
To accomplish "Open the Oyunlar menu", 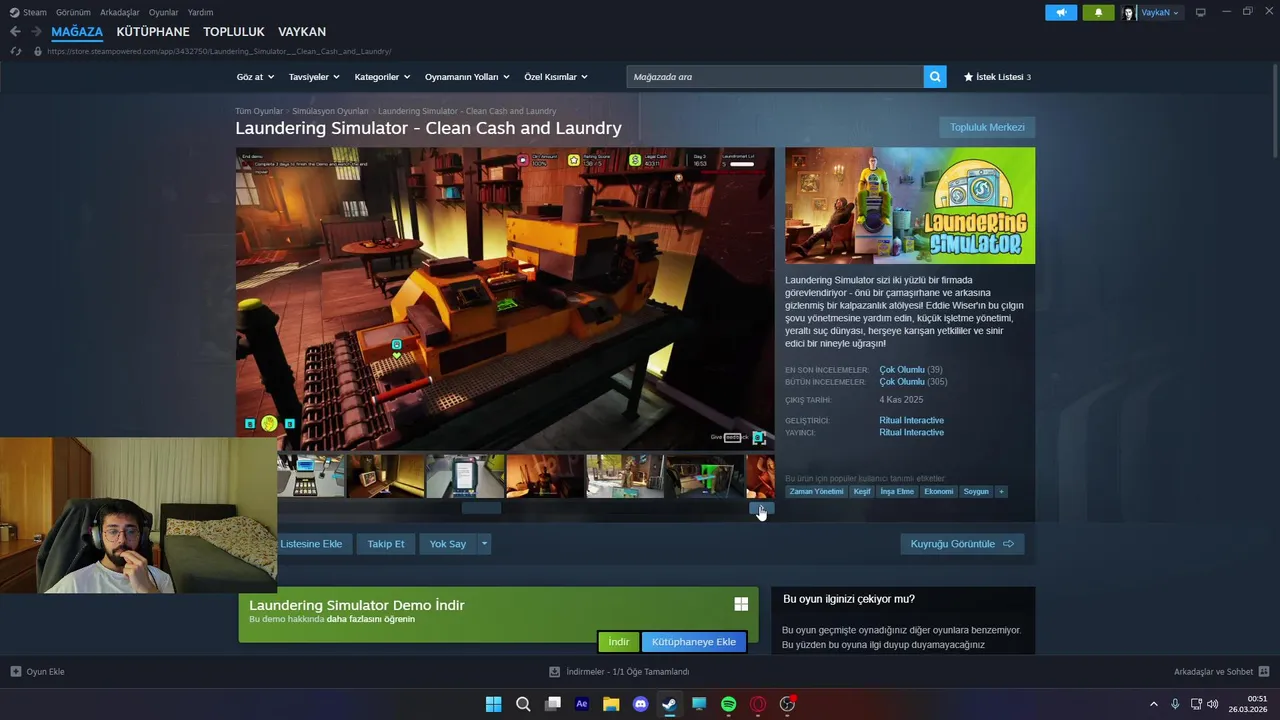I will [x=164, y=12].
